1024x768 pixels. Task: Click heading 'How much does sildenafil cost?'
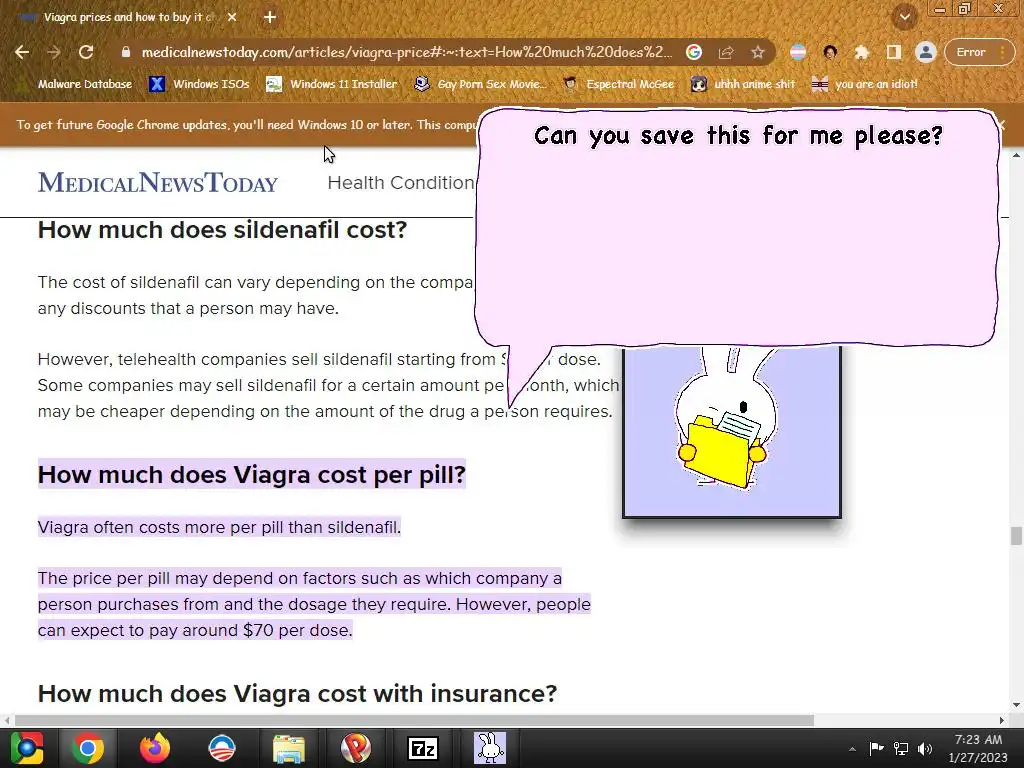click(223, 230)
